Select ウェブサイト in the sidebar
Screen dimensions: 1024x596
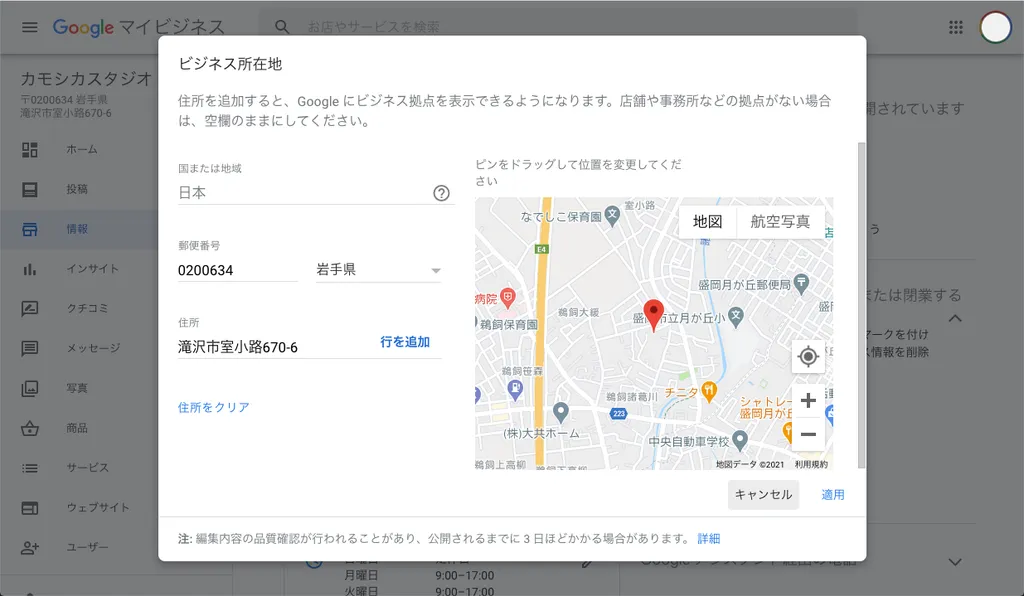(97, 508)
